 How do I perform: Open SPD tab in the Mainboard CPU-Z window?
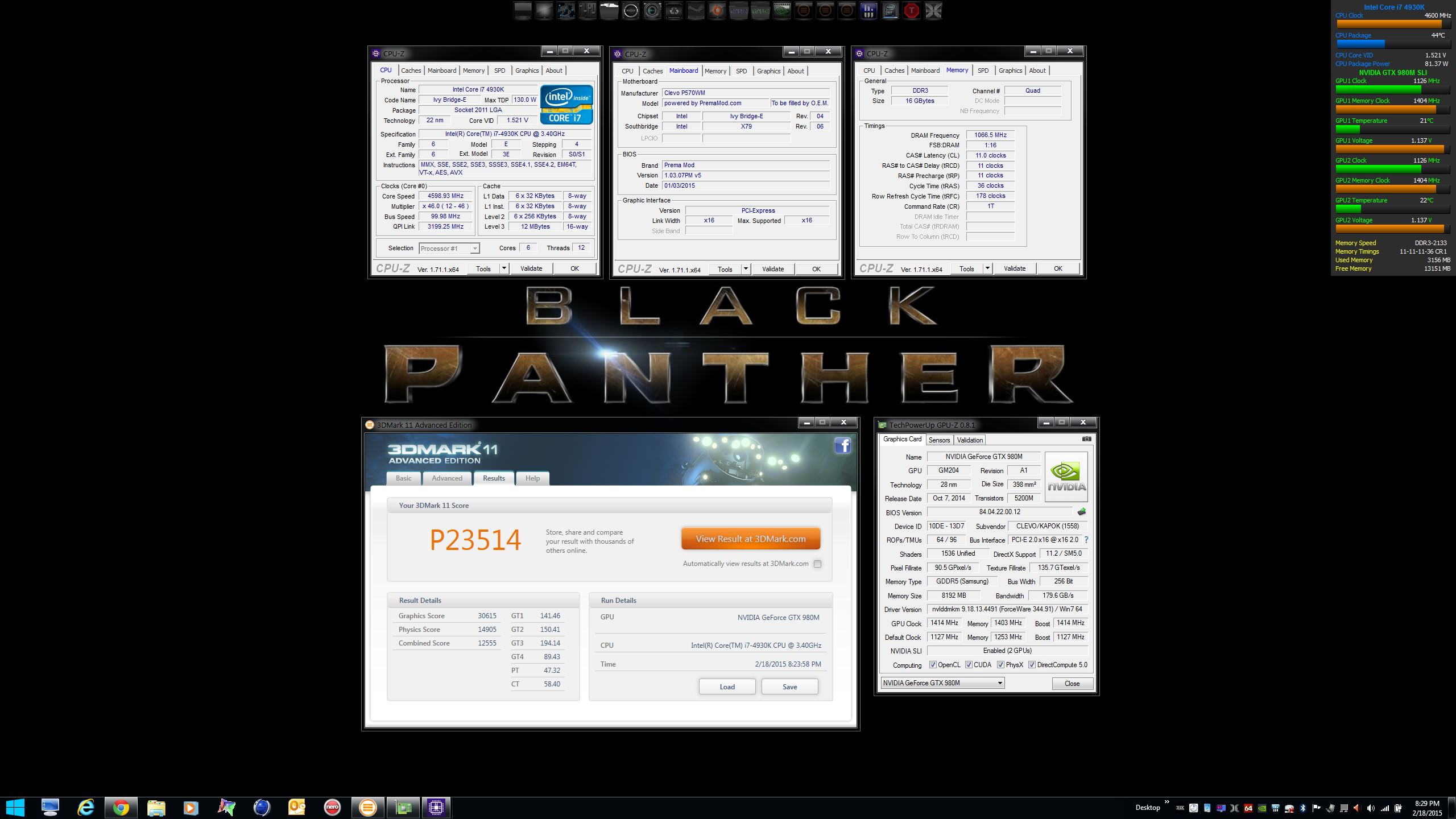pyautogui.click(x=741, y=71)
